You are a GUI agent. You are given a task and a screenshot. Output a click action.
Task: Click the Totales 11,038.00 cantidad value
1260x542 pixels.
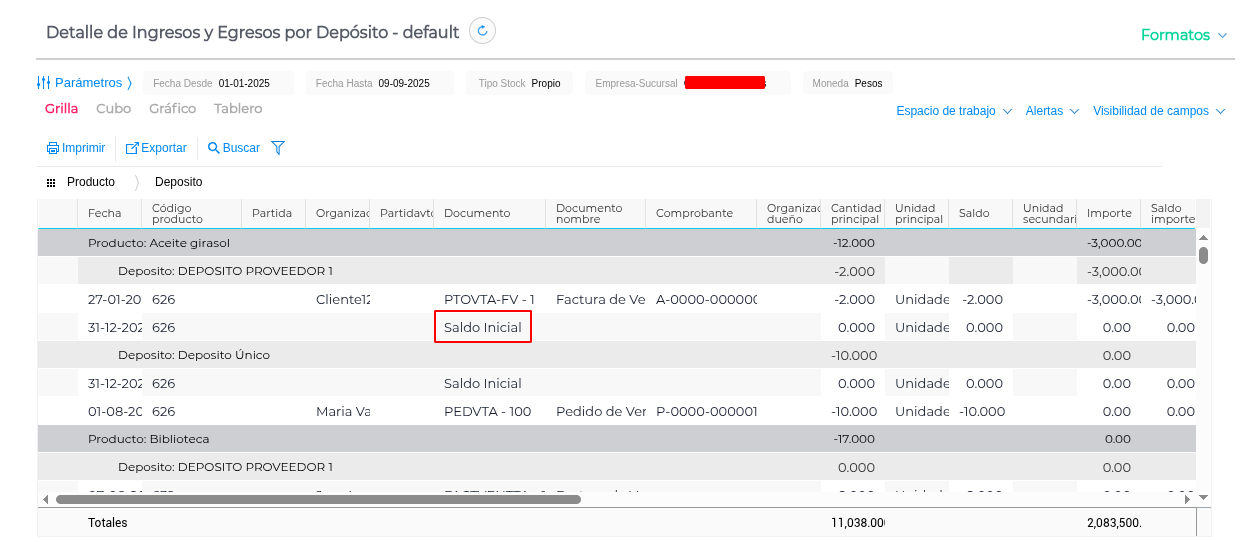click(858, 522)
